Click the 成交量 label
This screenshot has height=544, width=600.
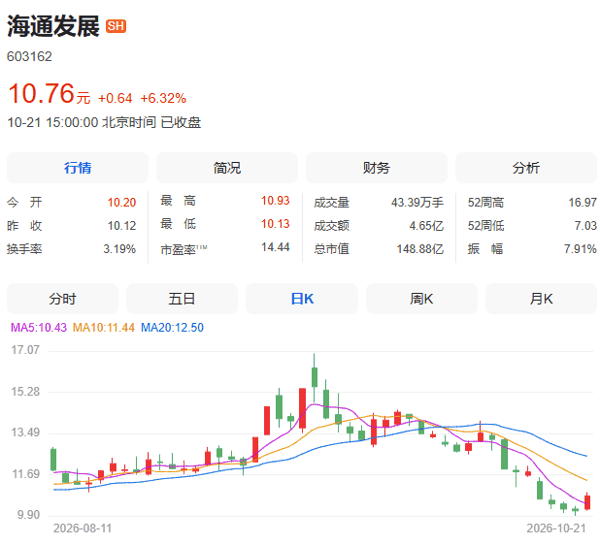331,202
